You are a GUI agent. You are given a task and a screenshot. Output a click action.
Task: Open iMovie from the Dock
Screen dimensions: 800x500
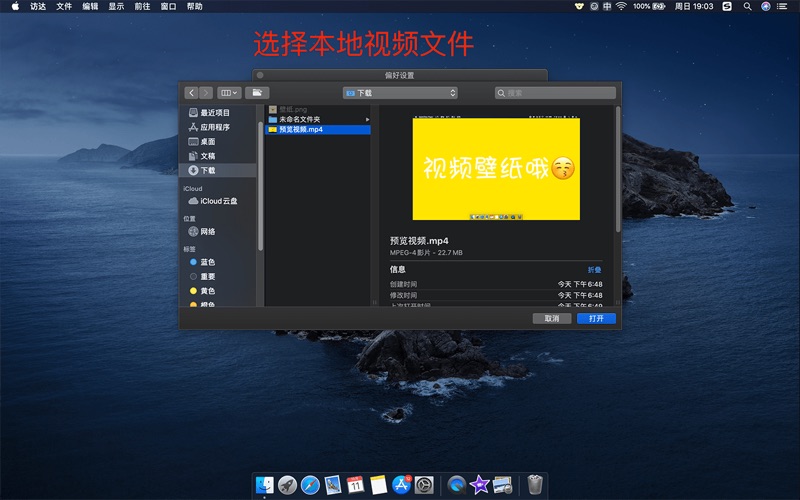click(480, 485)
